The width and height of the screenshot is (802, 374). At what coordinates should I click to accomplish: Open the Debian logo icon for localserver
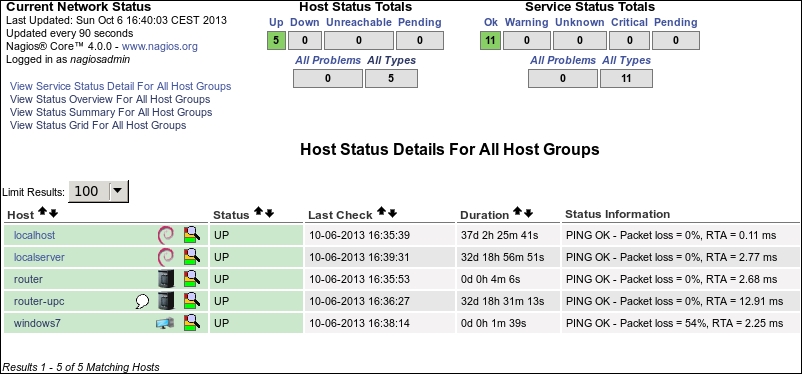pos(165,257)
